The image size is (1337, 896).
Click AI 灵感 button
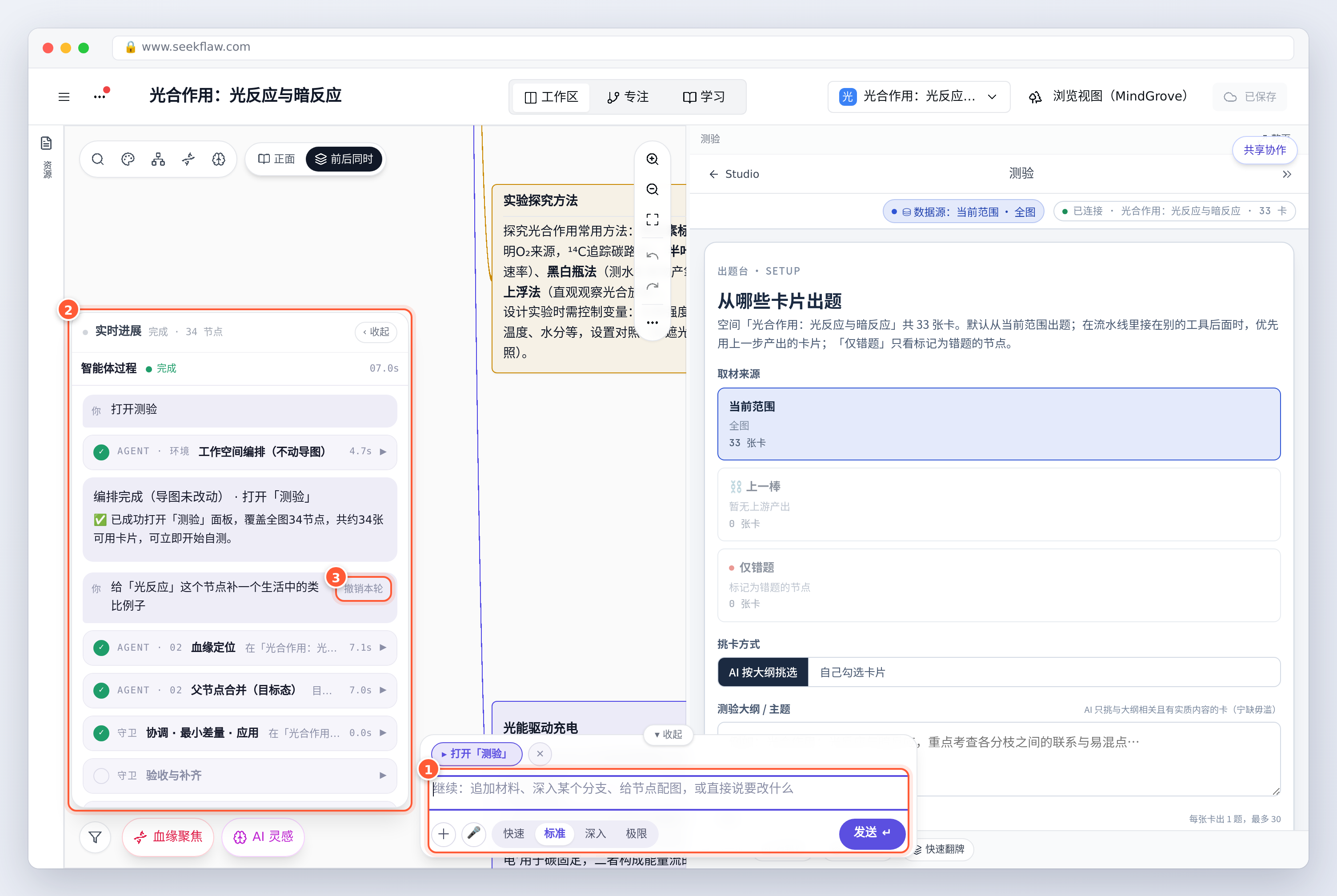pyautogui.click(x=263, y=836)
